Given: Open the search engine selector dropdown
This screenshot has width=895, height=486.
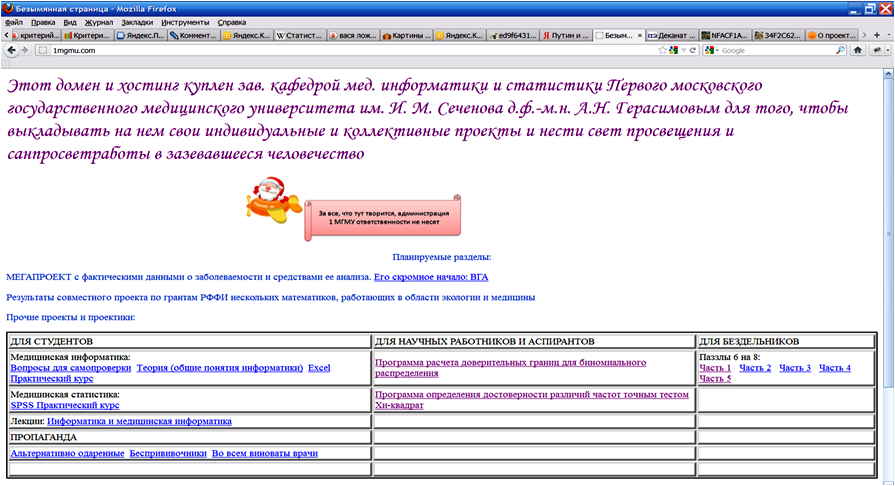Looking at the screenshot, I should tap(712, 50).
